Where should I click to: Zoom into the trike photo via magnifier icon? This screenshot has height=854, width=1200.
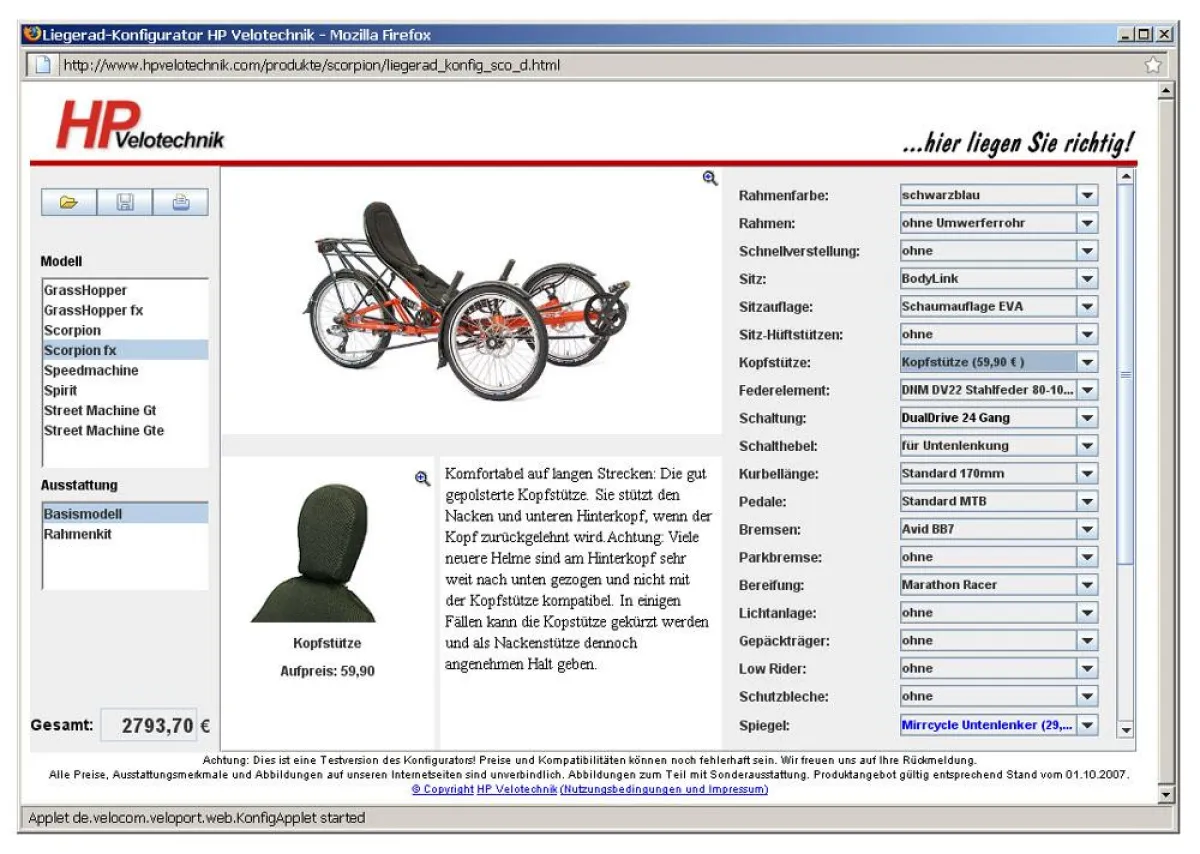711,177
